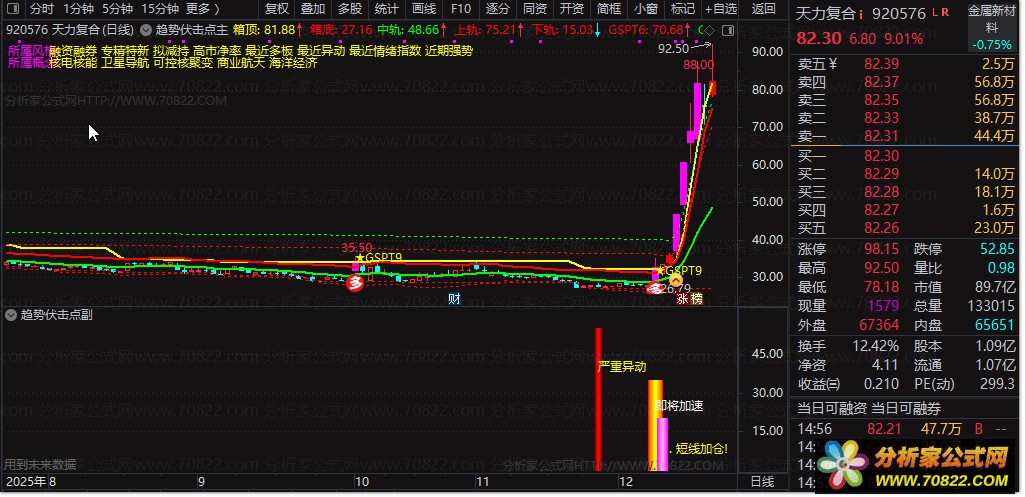Screen dimensions: 1025x497
Task: Click the red 多 signal icon near October
Action: click(355, 283)
